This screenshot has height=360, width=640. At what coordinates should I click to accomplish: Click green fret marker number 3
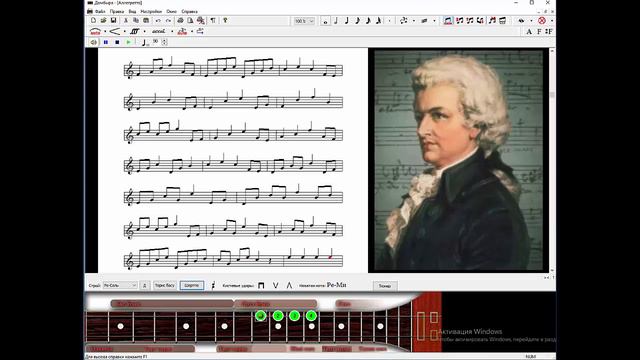294,316
